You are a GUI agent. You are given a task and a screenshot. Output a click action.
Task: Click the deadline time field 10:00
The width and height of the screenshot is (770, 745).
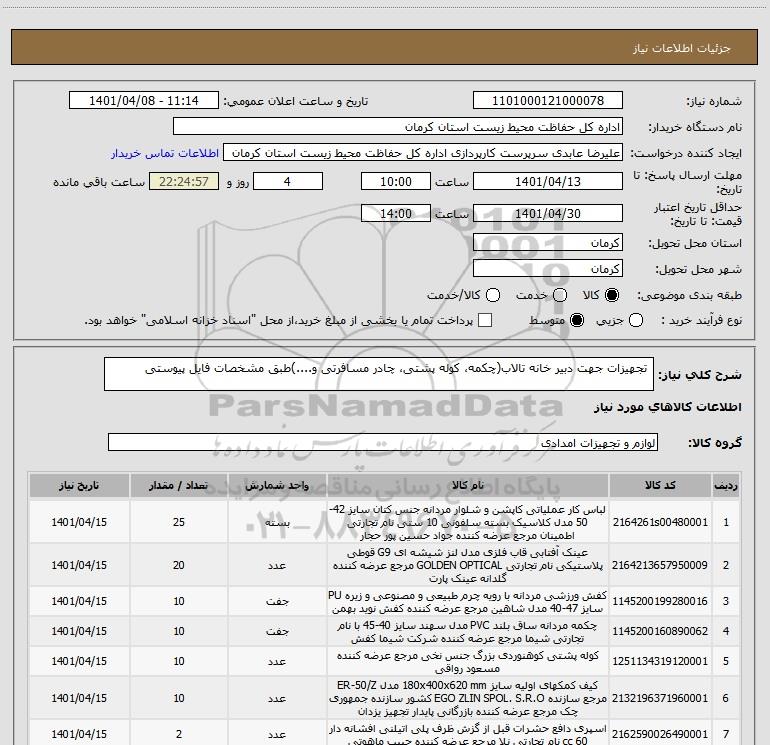[396, 182]
